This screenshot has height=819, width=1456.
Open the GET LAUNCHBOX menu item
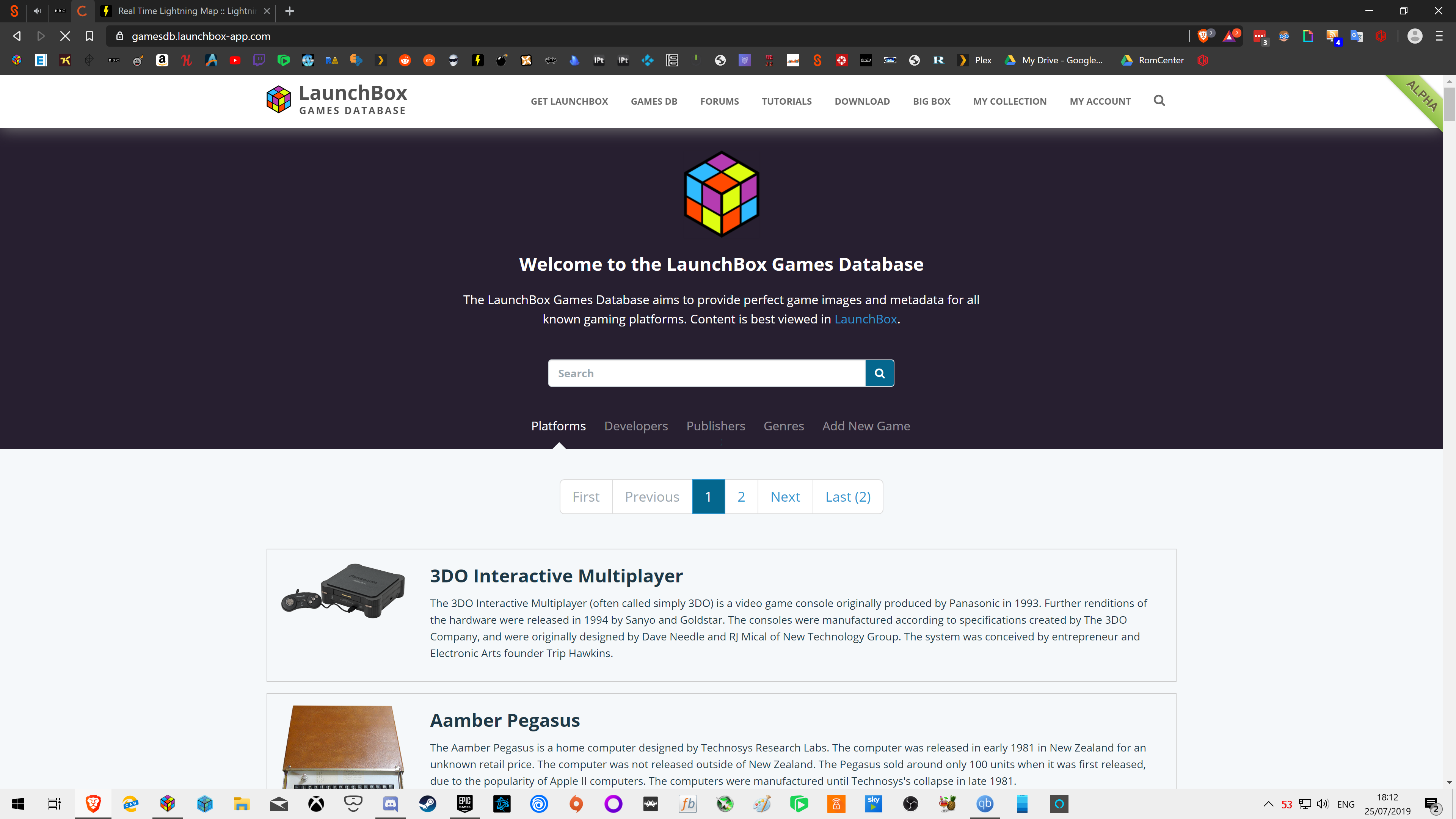point(569,101)
